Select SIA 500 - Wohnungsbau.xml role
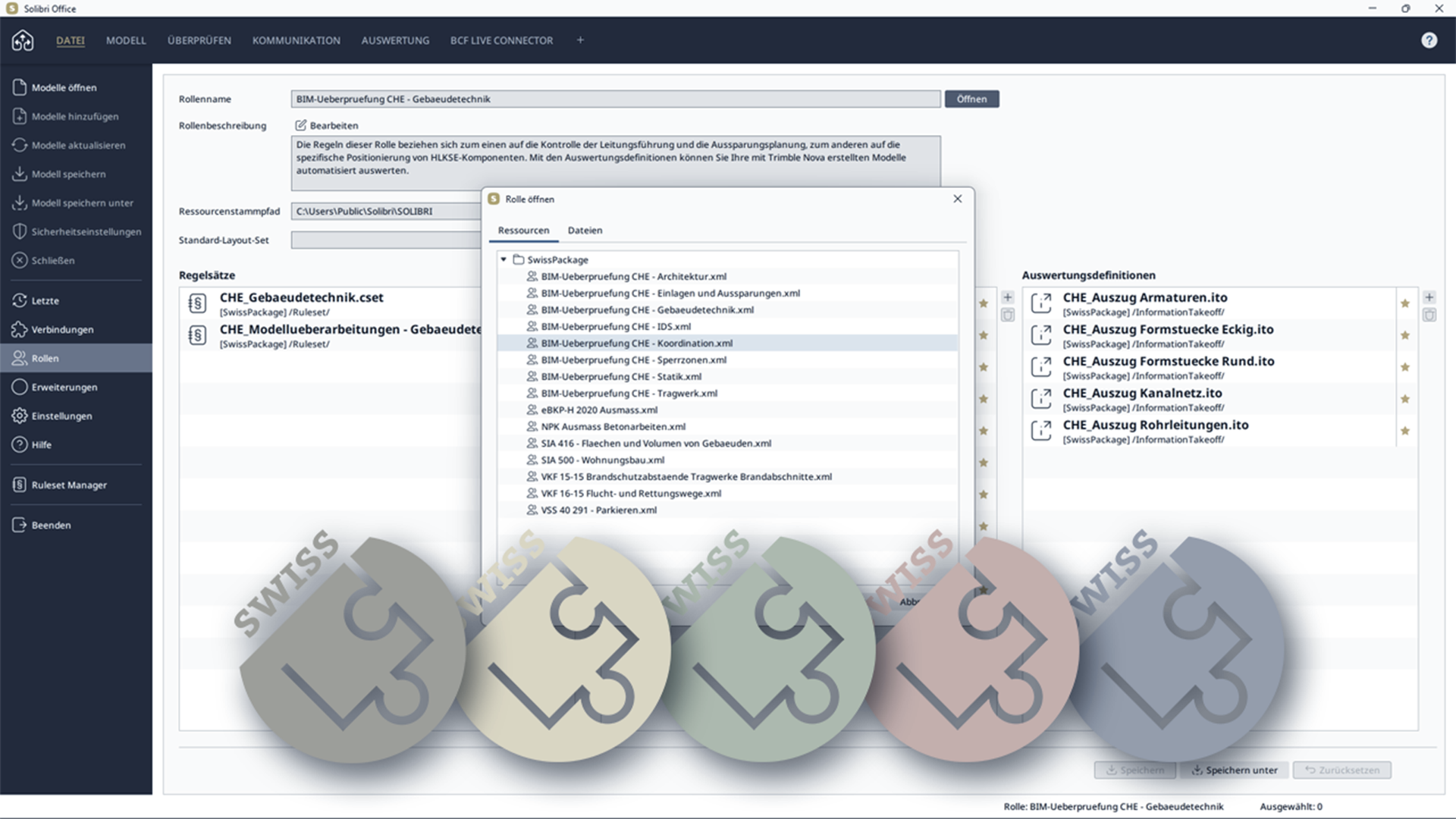This screenshot has height=819, width=1456. click(x=727, y=460)
